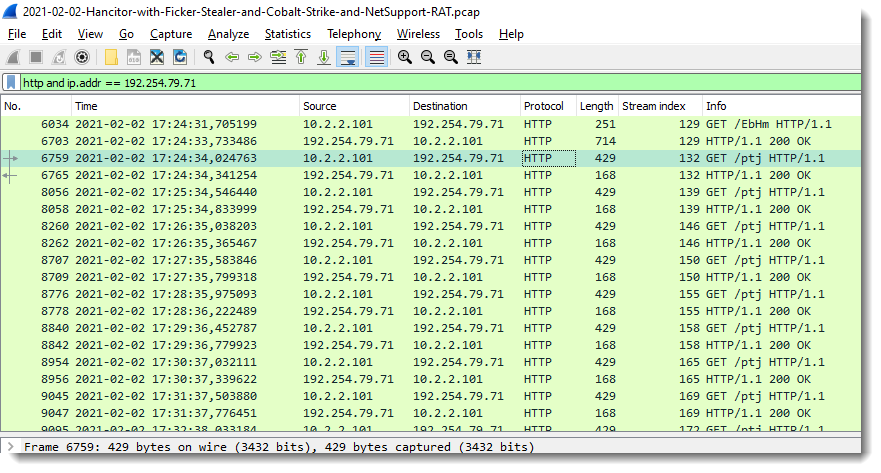Expand Frame 6759 details row

[10, 447]
